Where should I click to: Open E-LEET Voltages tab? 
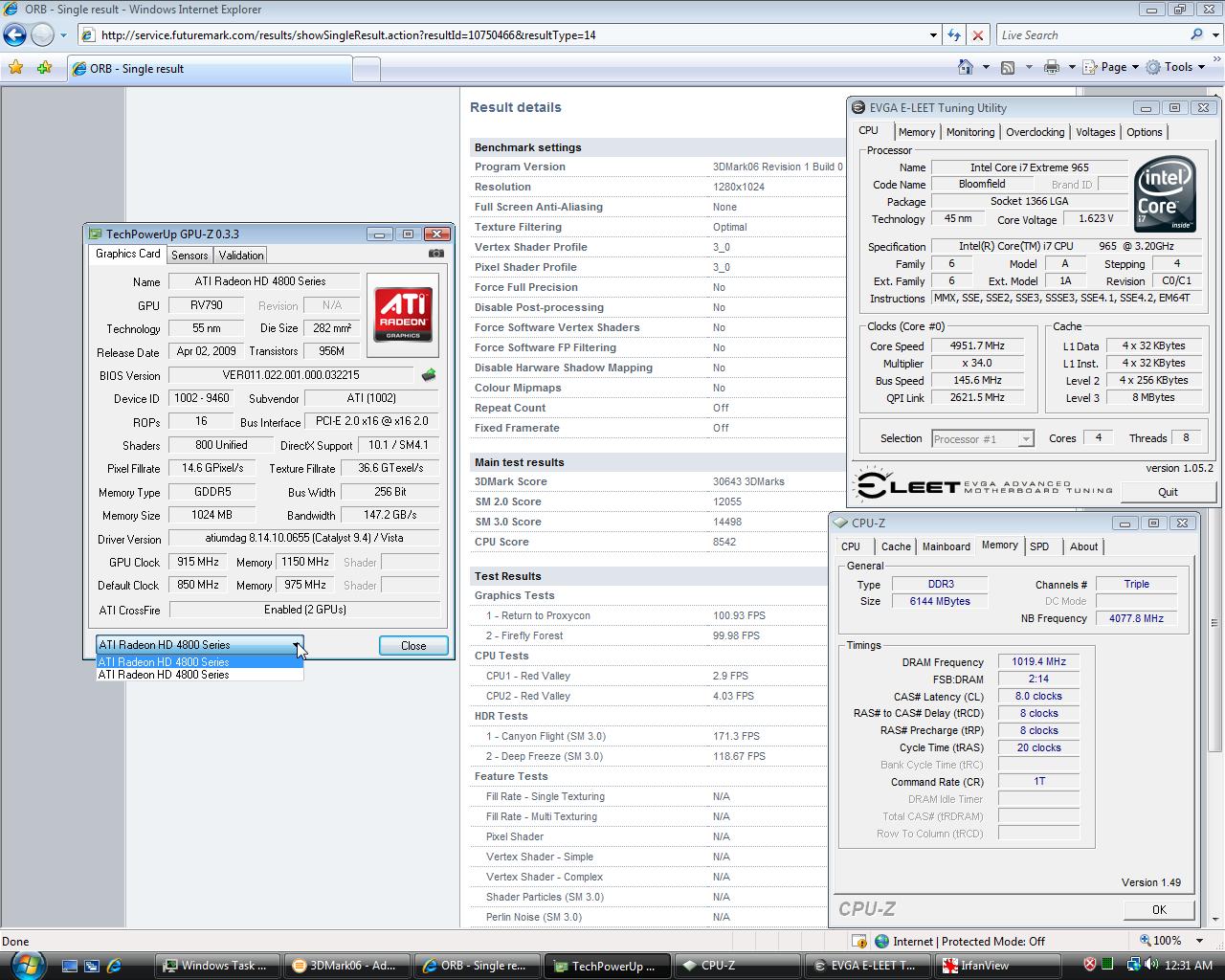click(x=1095, y=132)
